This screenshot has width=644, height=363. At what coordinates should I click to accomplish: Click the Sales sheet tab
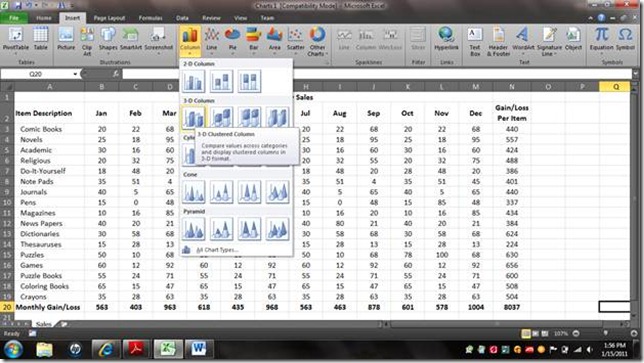(44, 324)
